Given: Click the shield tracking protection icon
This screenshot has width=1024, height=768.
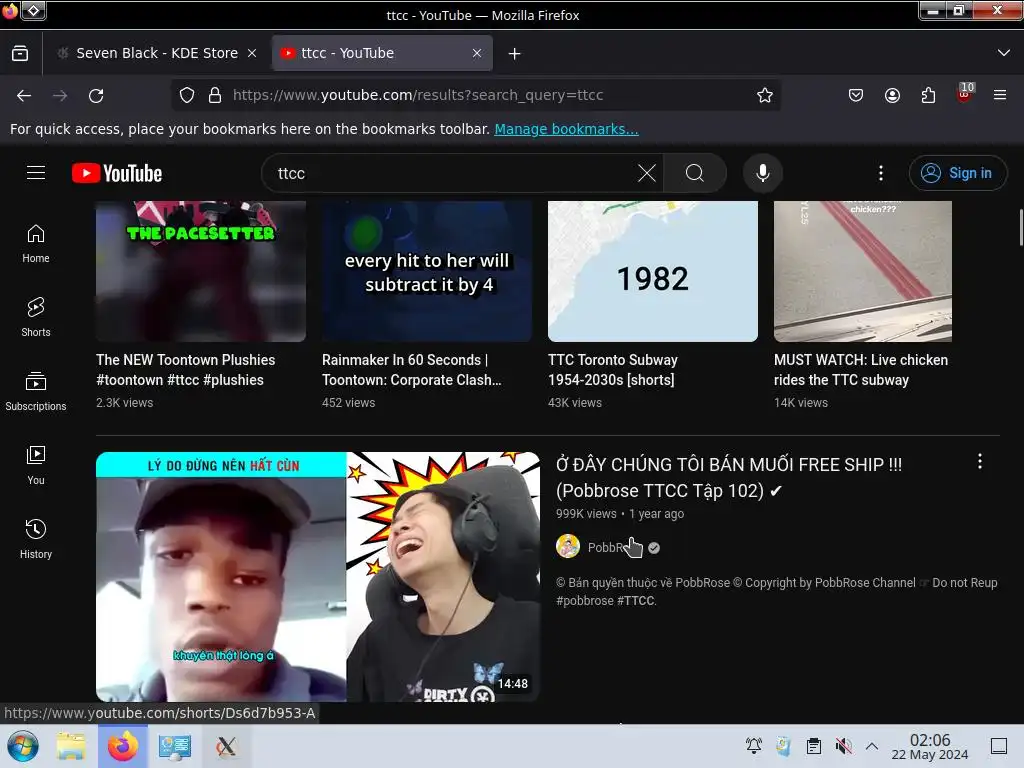Looking at the screenshot, I should pos(187,95).
